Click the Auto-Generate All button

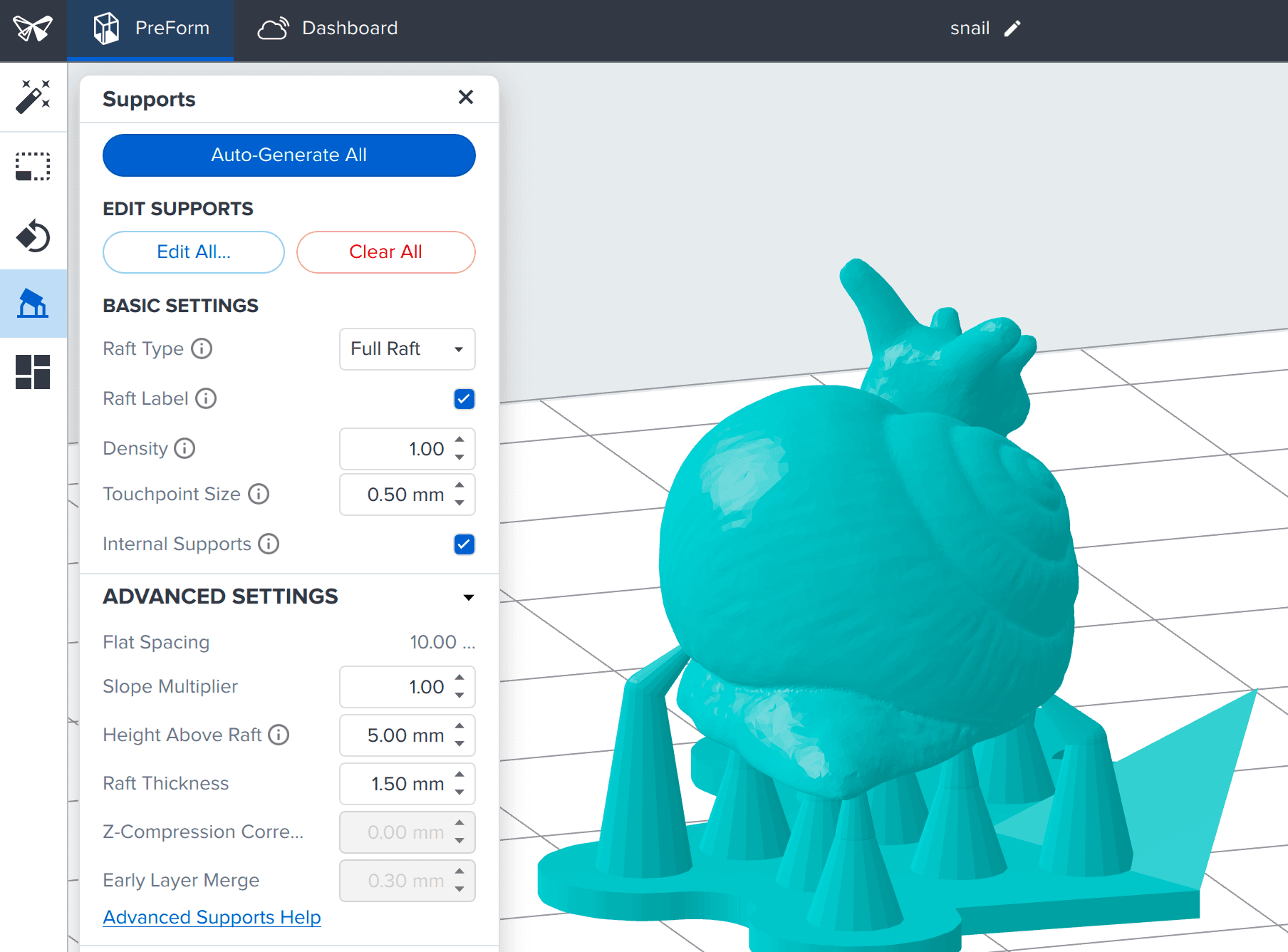coord(289,155)
